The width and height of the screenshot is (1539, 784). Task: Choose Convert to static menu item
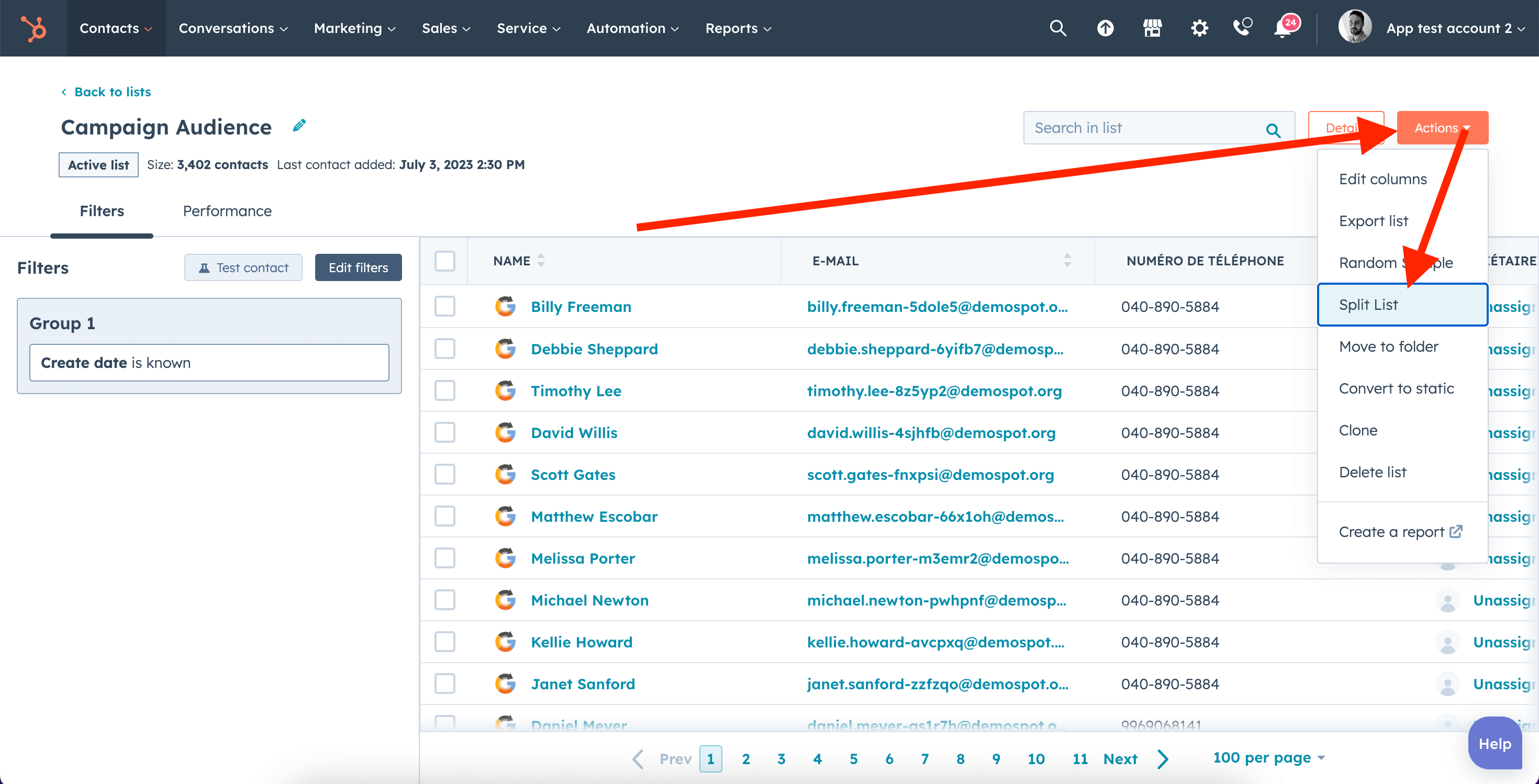[x=1396, y=388]
